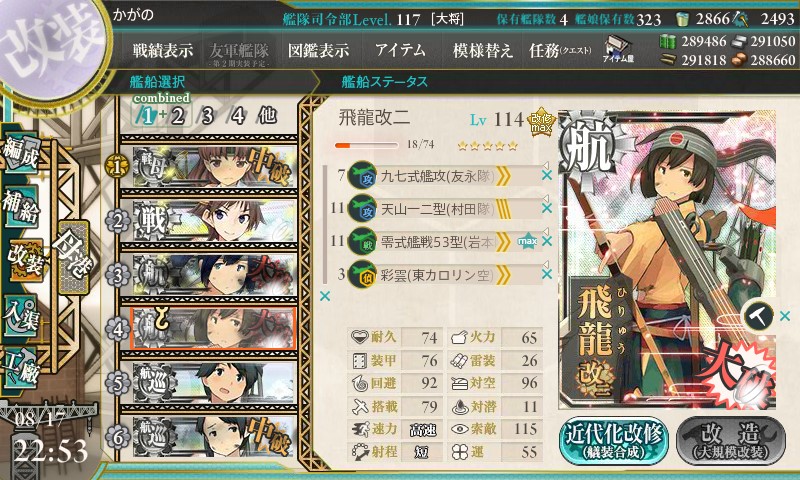
Task: Remove 天山一二型(村田隊) with its X mark
Action: click(x=547, y=208)
